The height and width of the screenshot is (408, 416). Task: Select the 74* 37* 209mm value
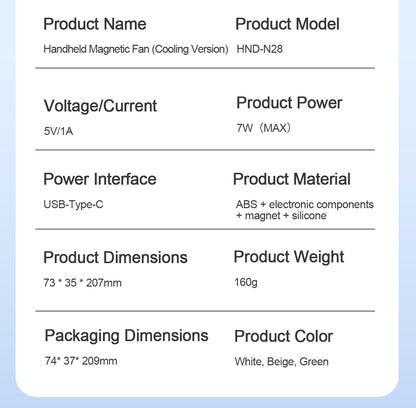coord(81,361)
